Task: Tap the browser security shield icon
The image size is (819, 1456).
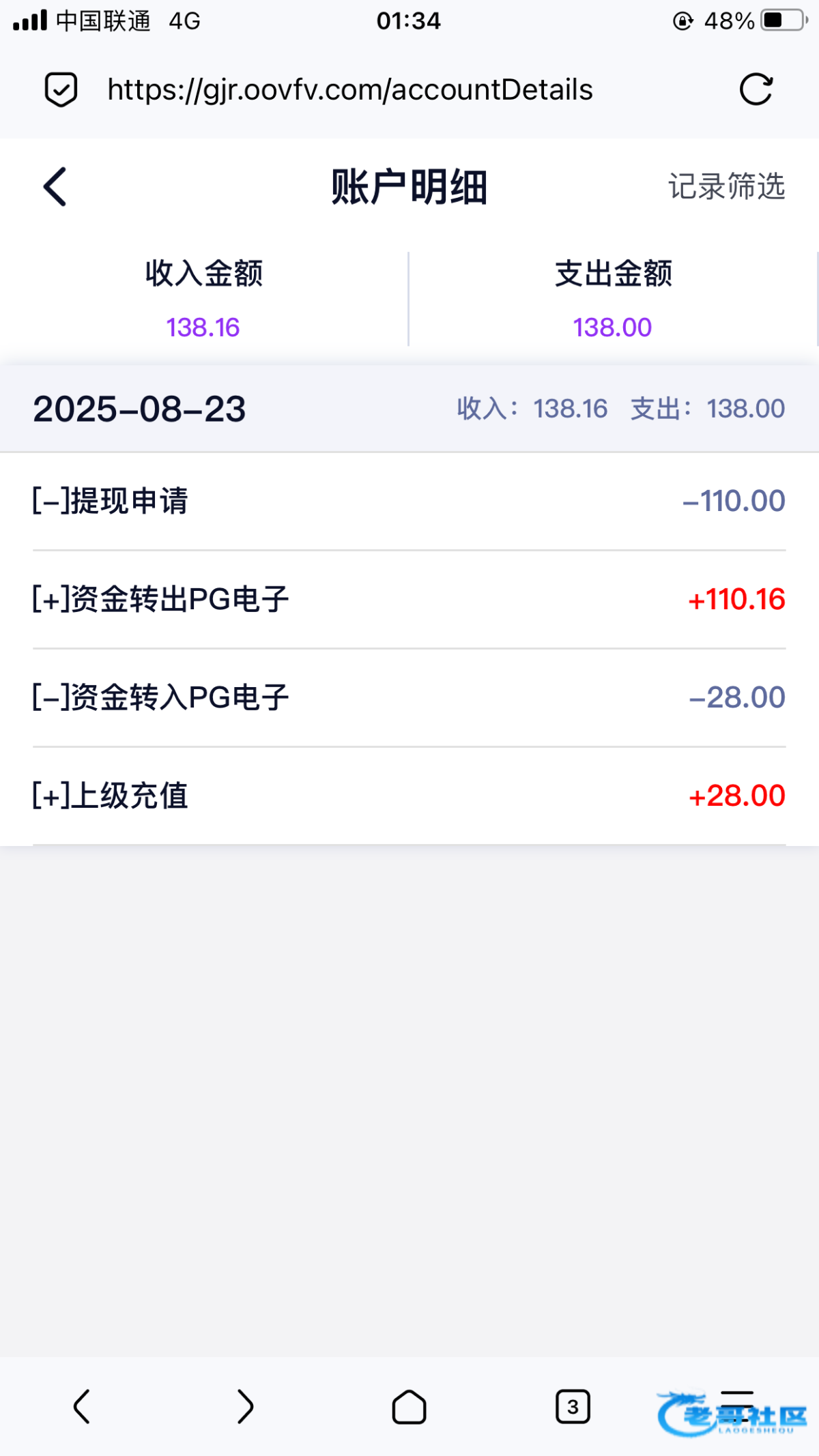Action: click(61, 89)
